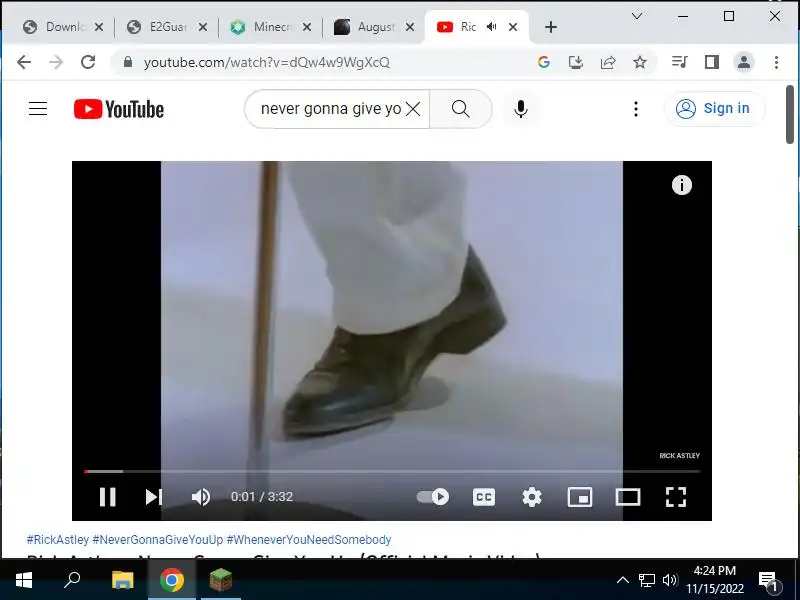
Task: Activate miniplayer mode
Action: pyautogui.click(x=580, y=497)
